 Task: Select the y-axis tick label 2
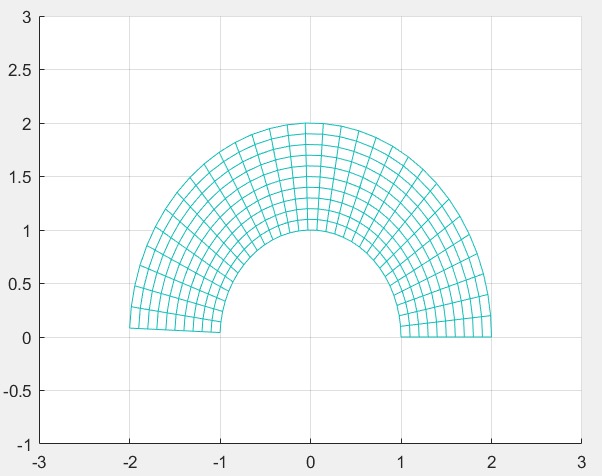pos(26,124)
